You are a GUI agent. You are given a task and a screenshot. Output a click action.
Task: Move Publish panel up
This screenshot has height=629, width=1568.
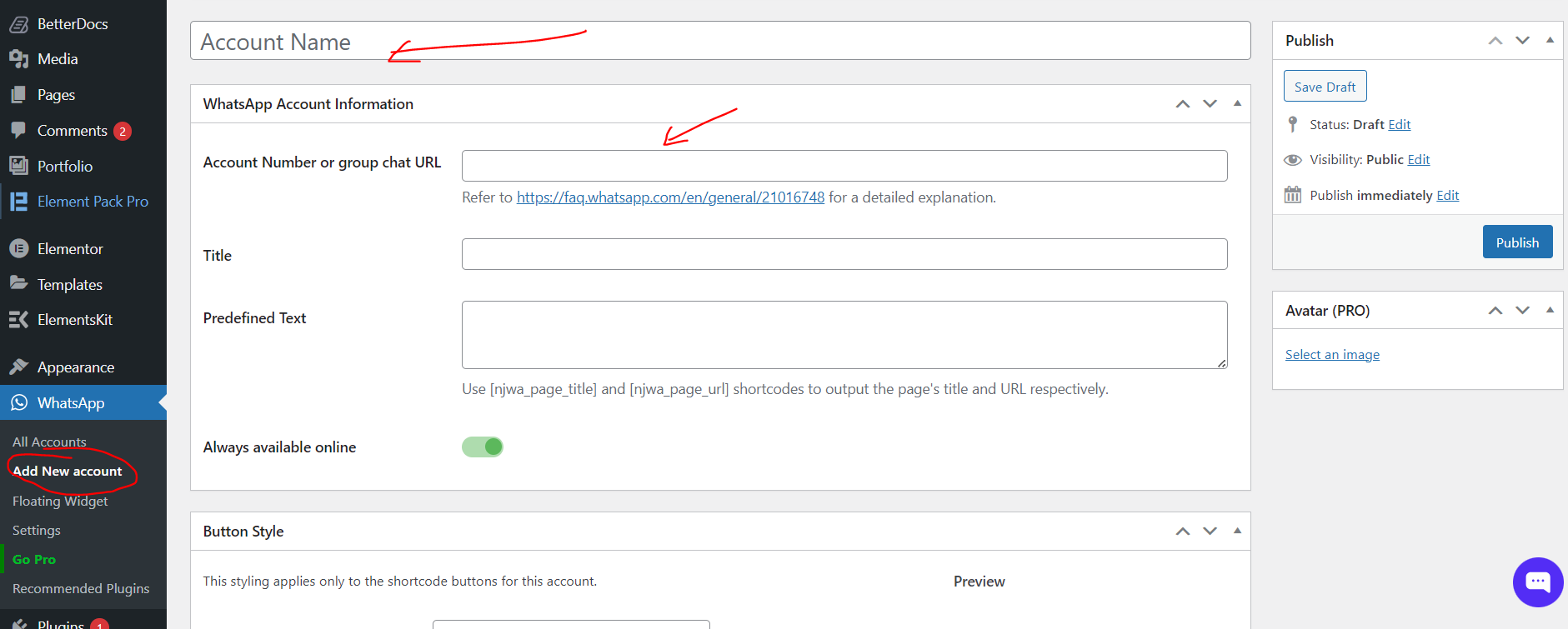(x=1495, y=41)
